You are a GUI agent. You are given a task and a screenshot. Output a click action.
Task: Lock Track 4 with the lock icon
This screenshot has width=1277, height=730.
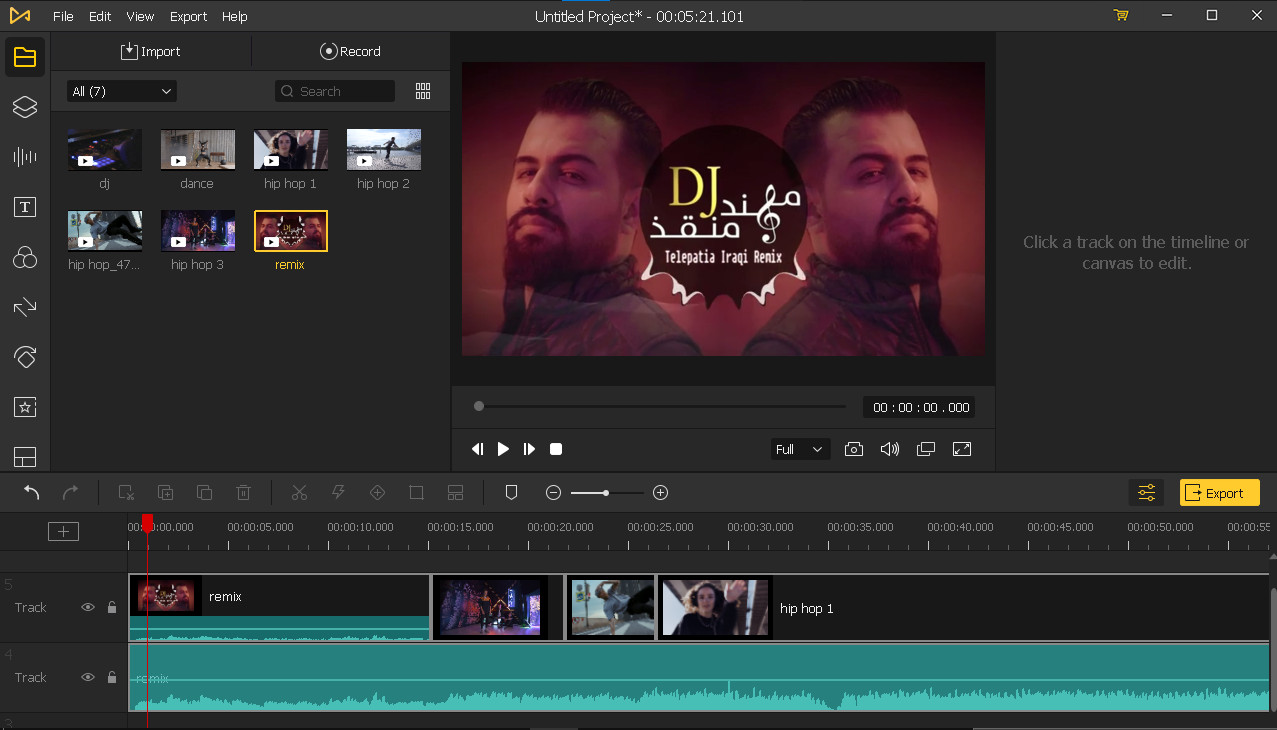pyautogui.click(x=111, y=677)
